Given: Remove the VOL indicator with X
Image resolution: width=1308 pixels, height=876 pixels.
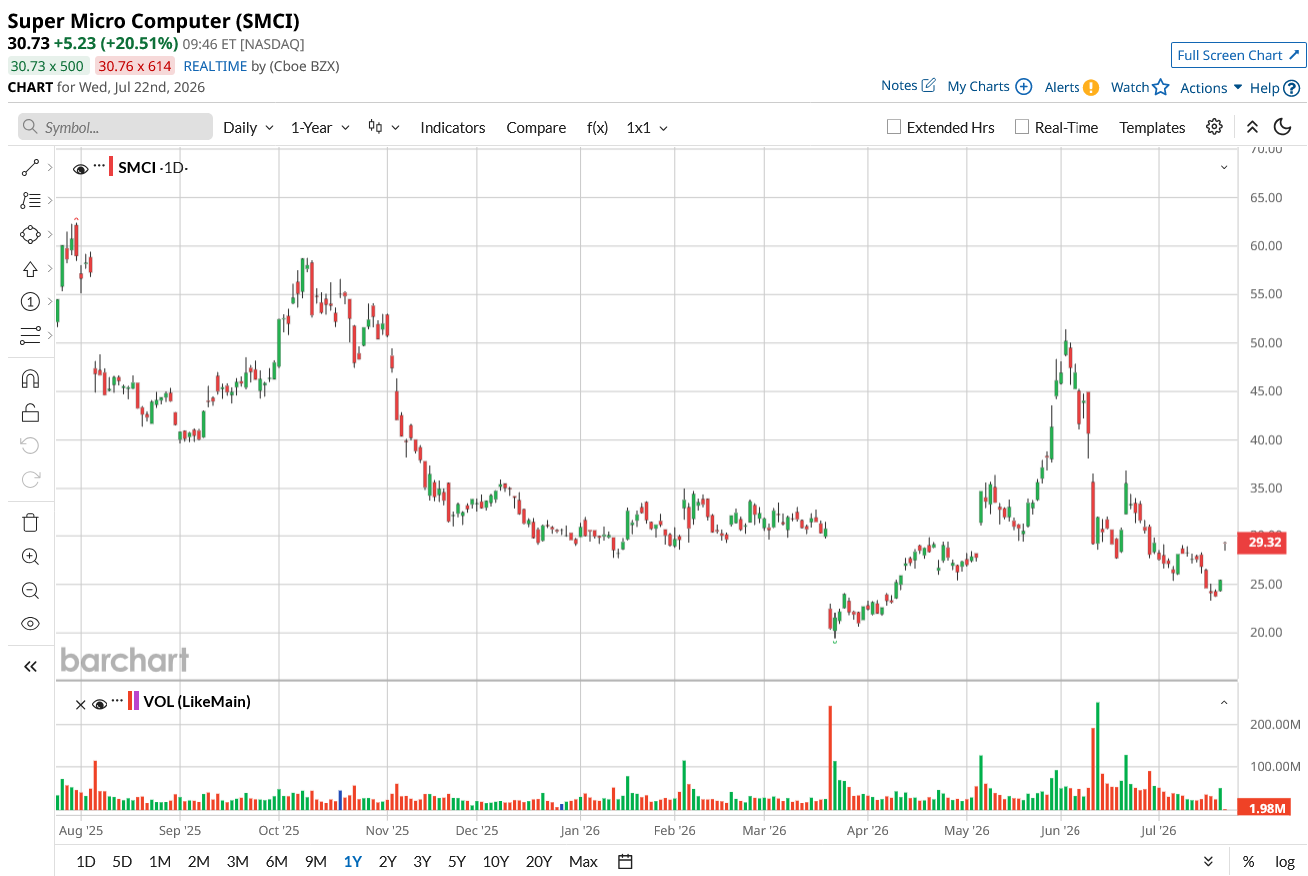Looking at the screenshot, I should (81, 704).
